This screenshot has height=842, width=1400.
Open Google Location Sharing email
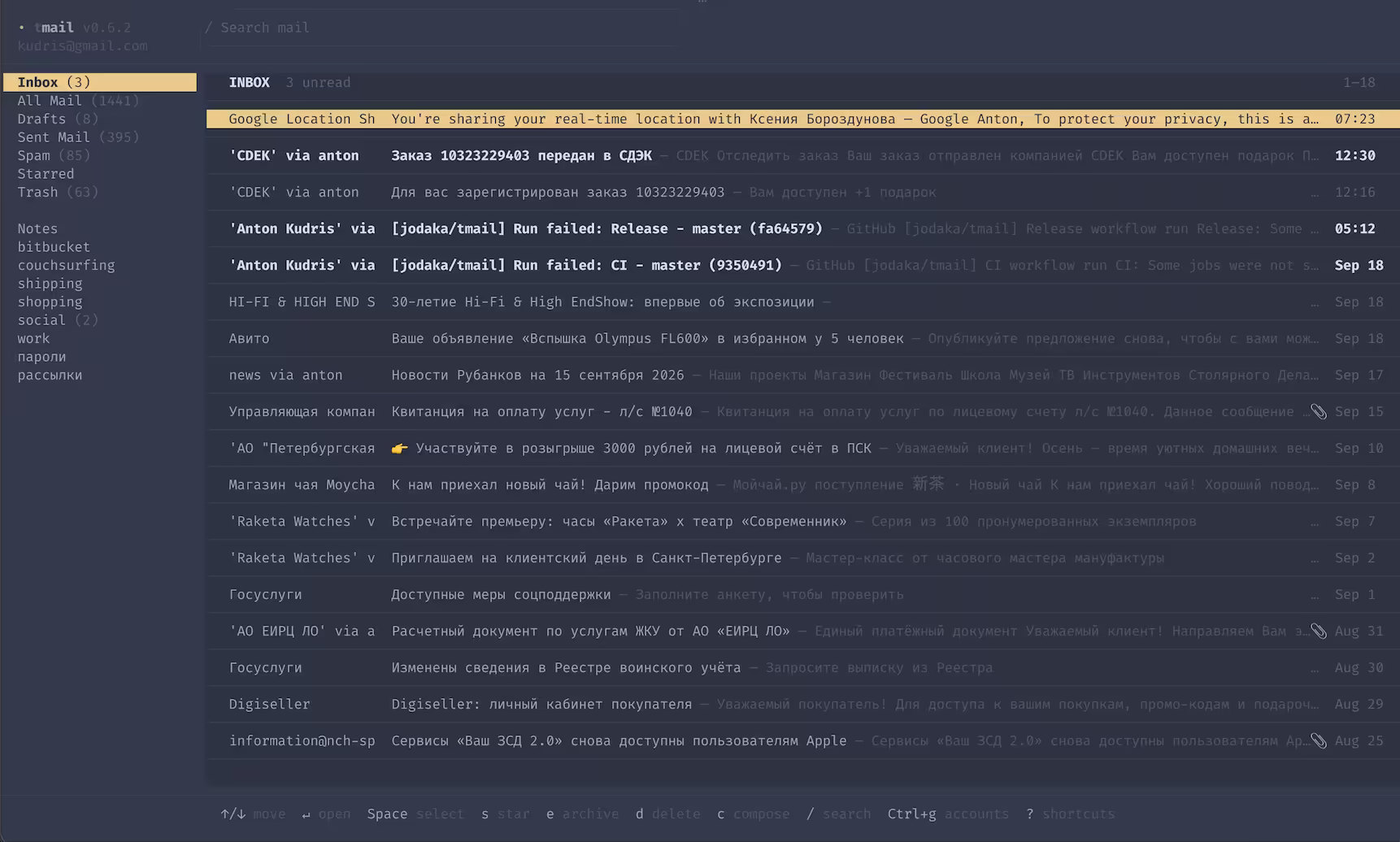[802, 119]
